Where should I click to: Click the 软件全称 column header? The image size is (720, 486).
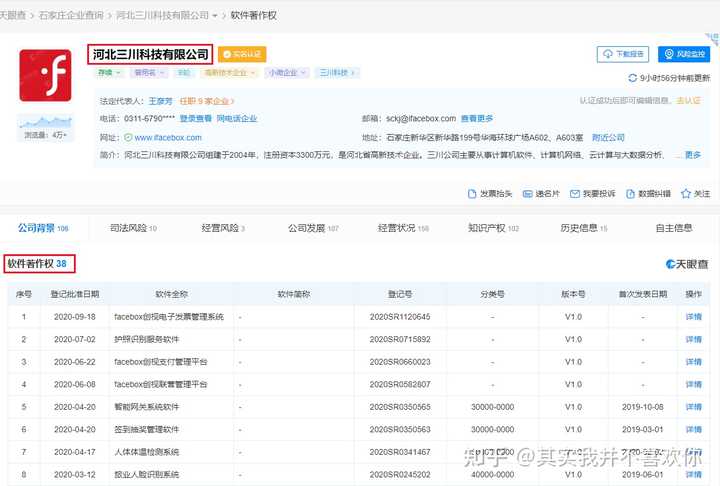[x=172, y=294]
